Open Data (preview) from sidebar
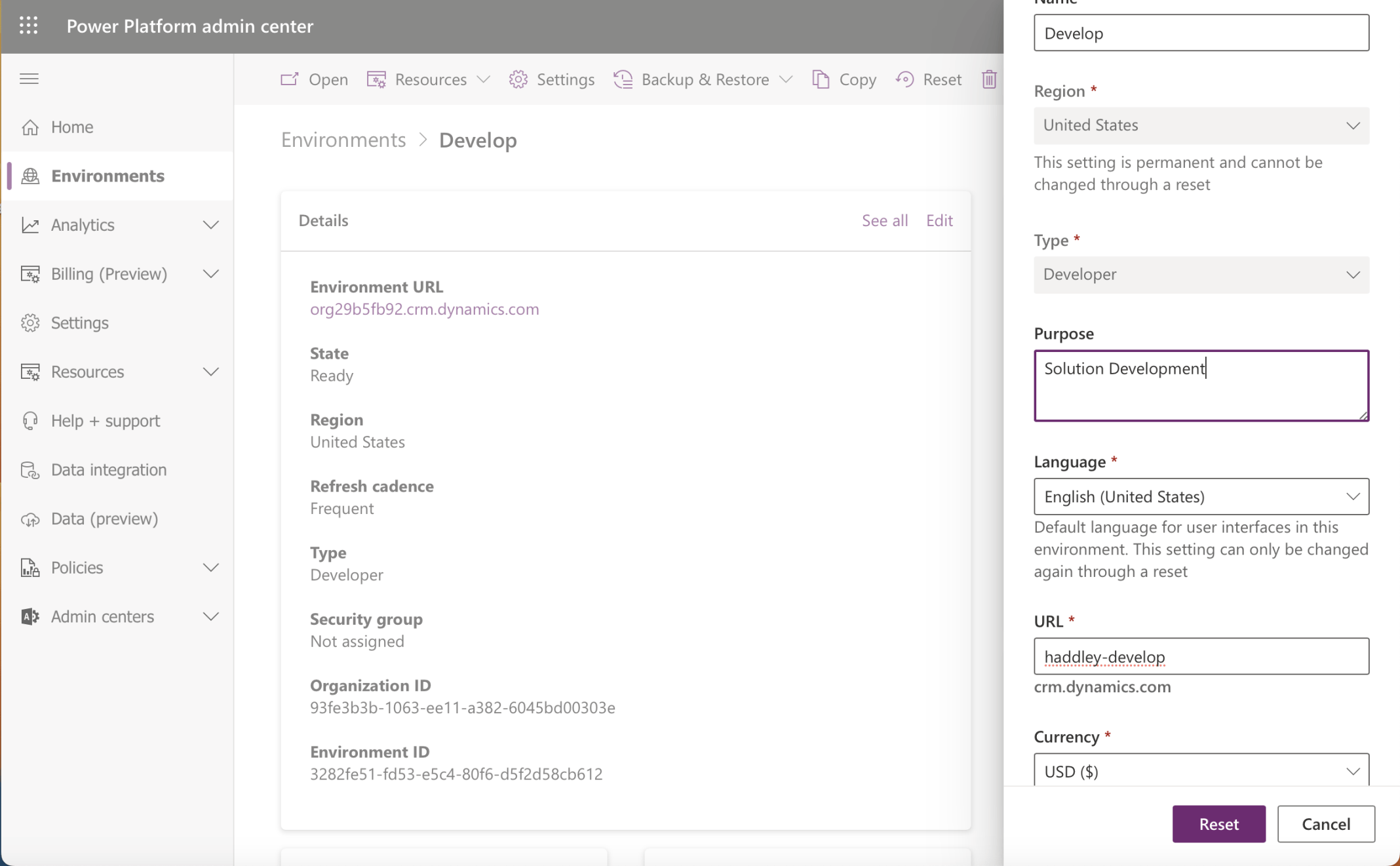Screen dimensions: 1400x866 (x=104, y=519)
